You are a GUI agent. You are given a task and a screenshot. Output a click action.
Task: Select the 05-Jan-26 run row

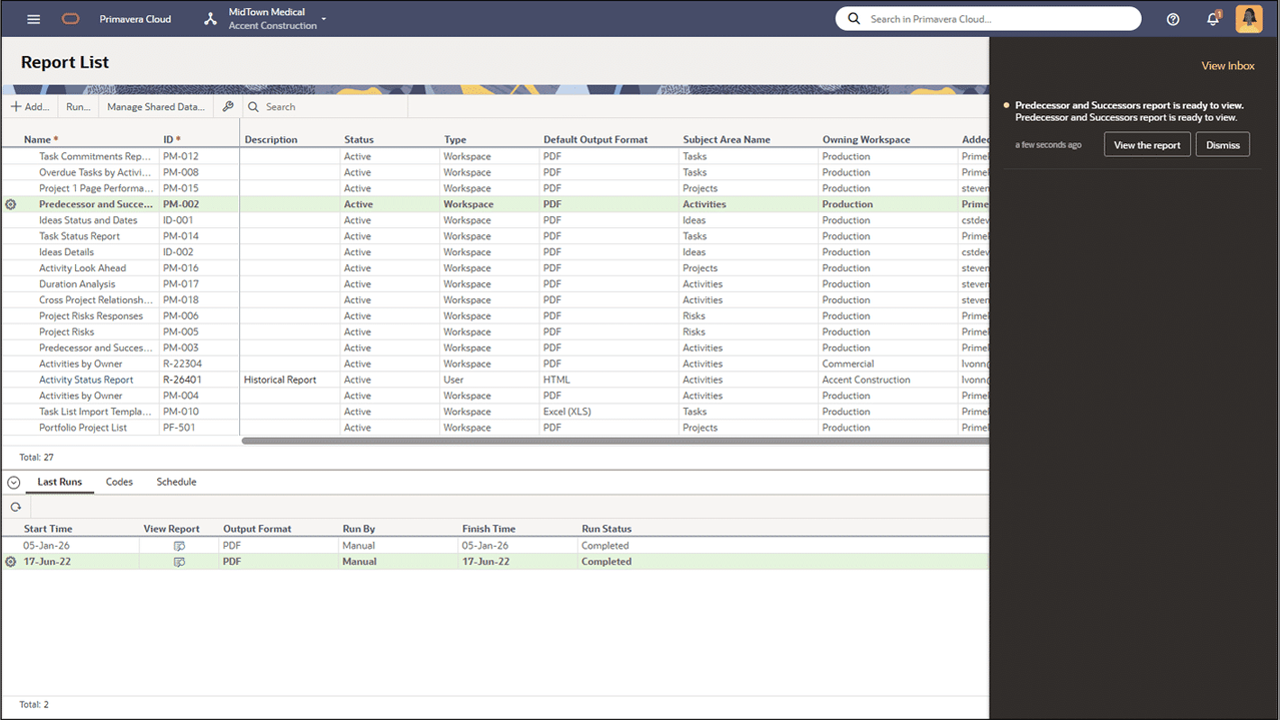point(47,545)
